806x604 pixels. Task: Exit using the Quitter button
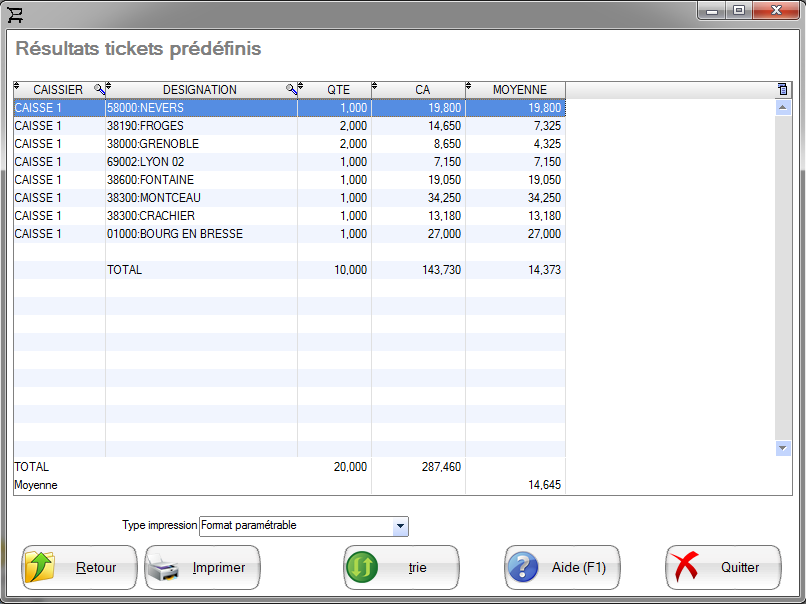[x=723, y=568]
